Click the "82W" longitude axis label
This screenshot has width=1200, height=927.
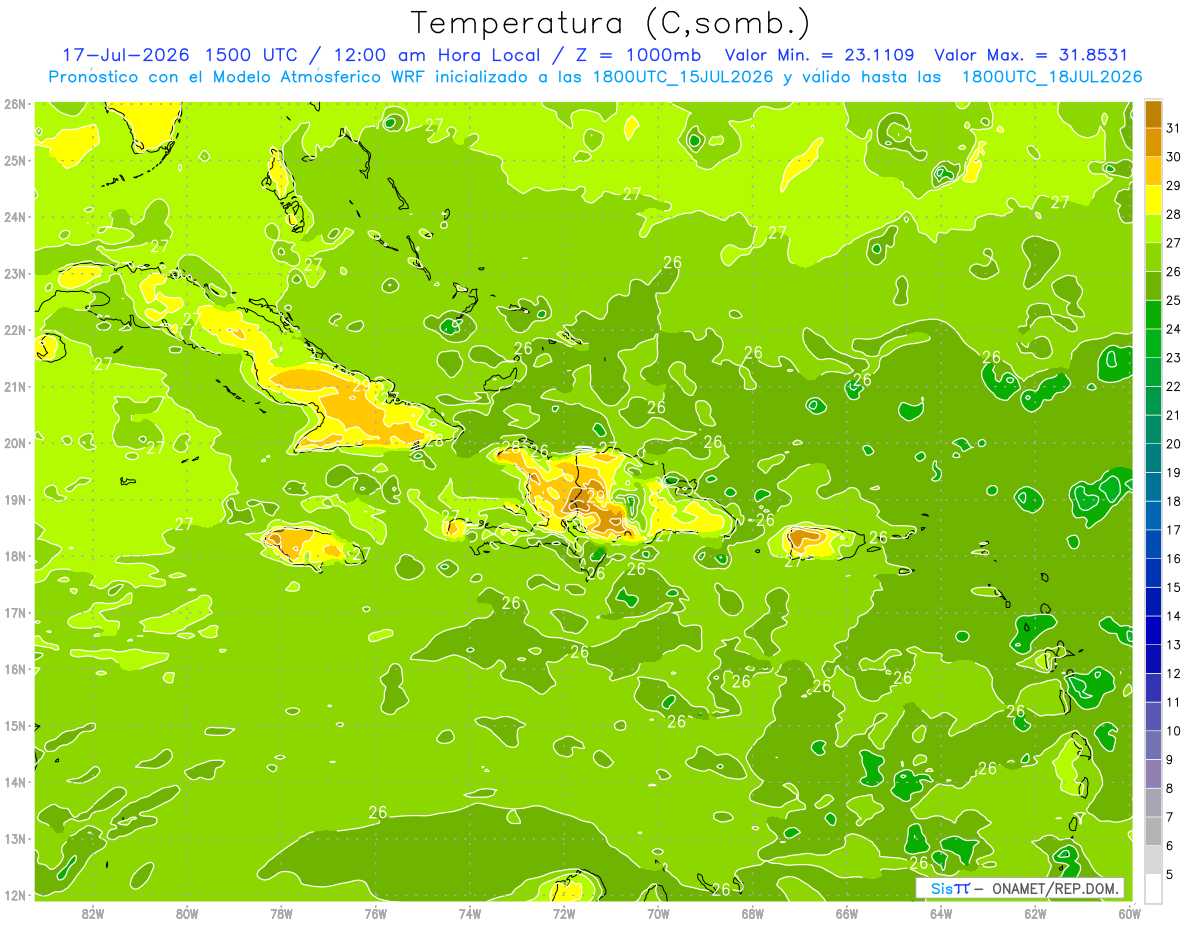[x=92, y=913]
